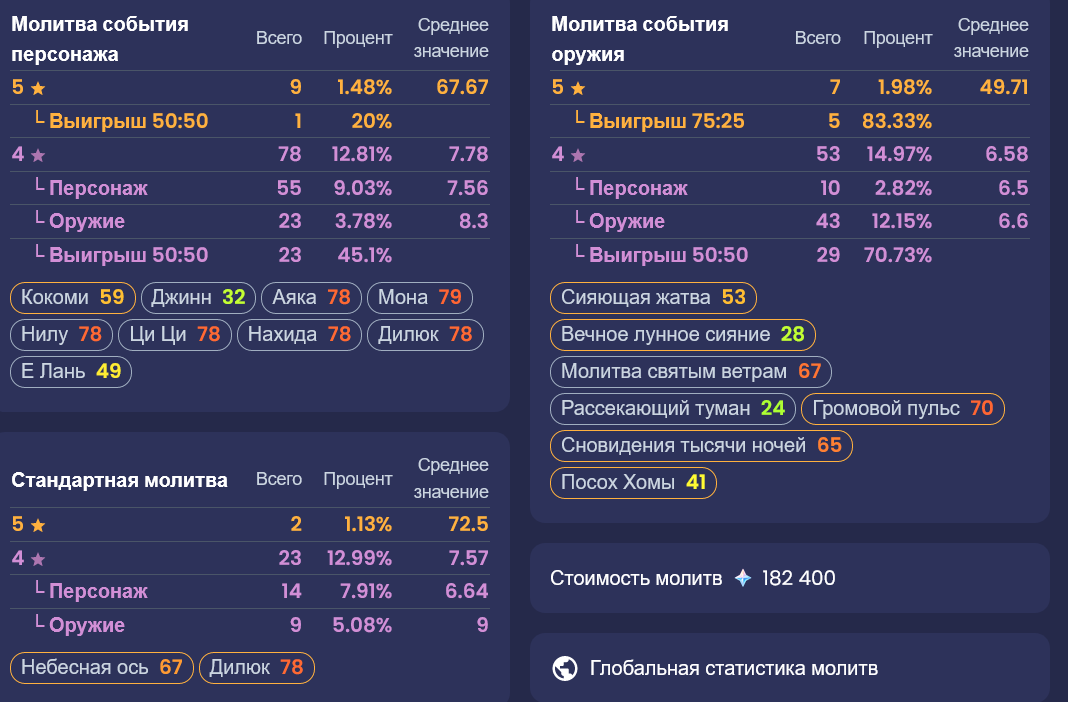Click the globe icon beside Глобальная статистика молитв
Viewport: 1068px width, 702px height.
coord(565,668)
